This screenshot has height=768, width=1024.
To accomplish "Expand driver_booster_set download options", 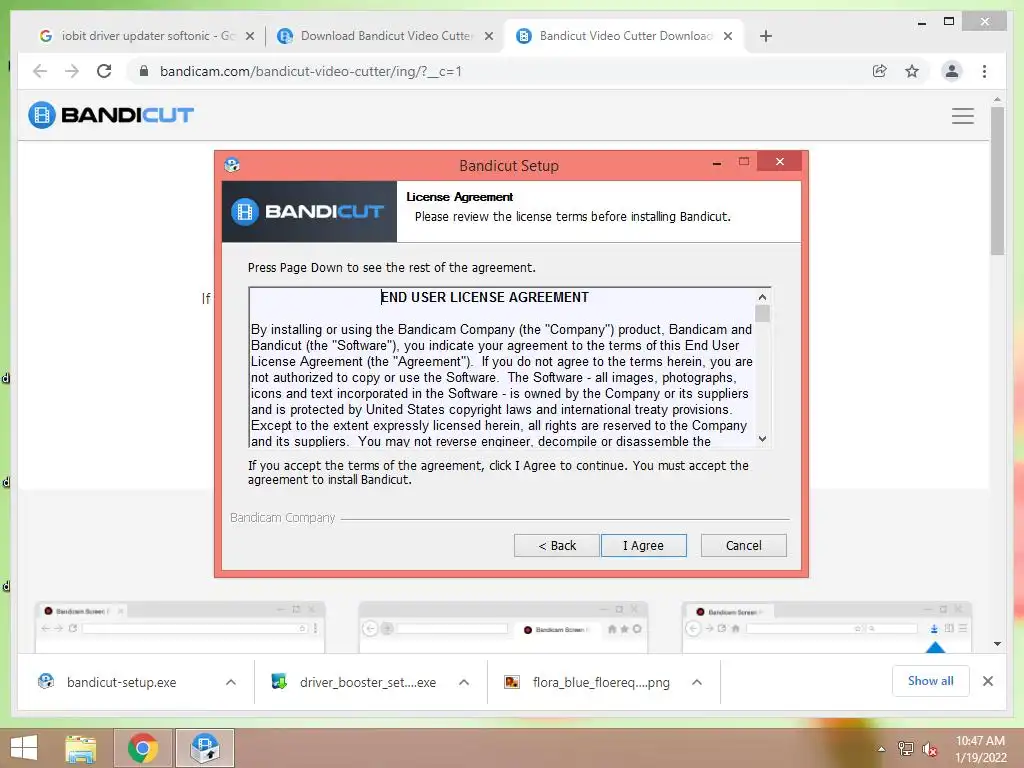I will (464, 682).
